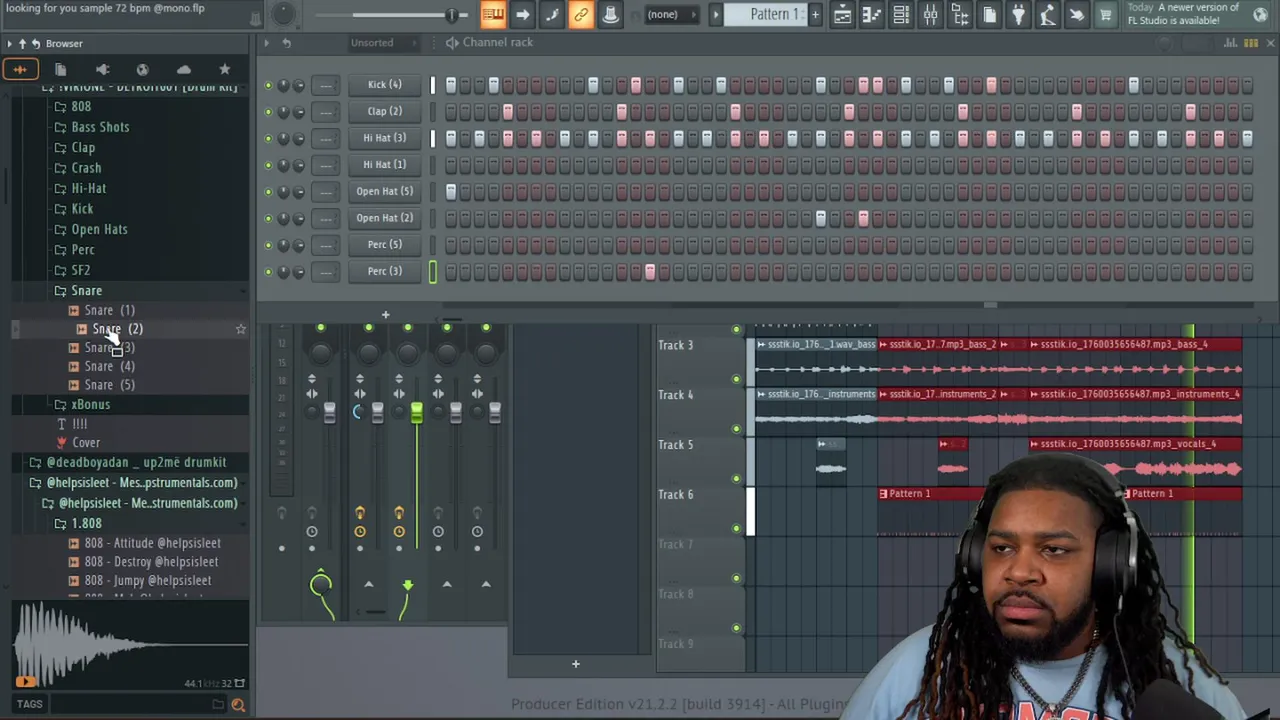Click the shopping cart icon
Viewport: 1280px width, 720px height.
pos(1106,14)
